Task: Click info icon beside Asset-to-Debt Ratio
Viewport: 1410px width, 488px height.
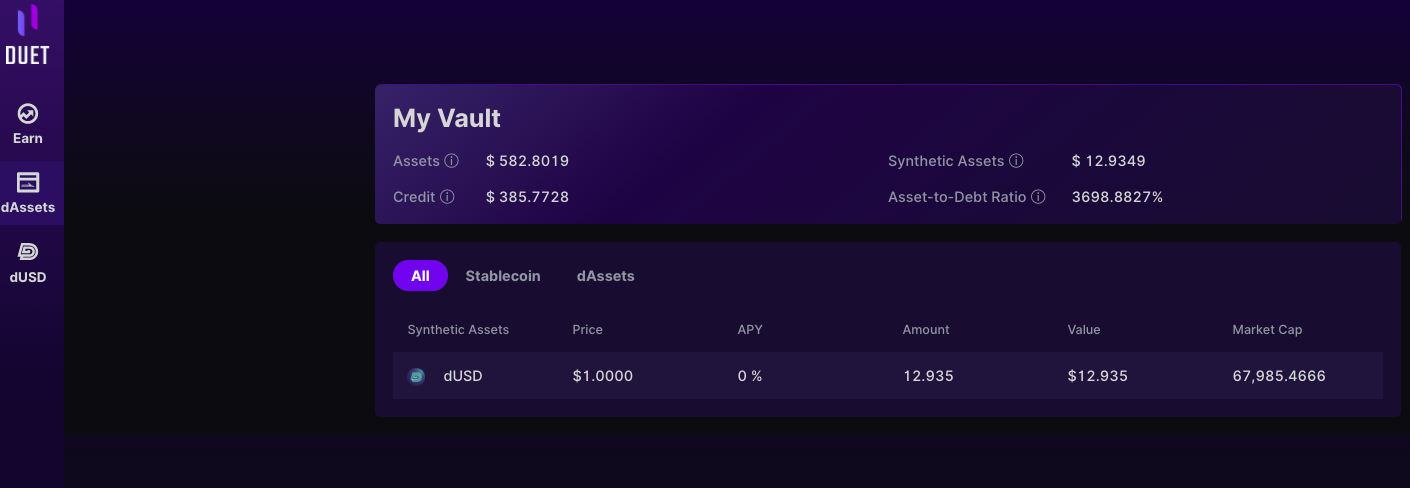Action: click(1038, 197)
